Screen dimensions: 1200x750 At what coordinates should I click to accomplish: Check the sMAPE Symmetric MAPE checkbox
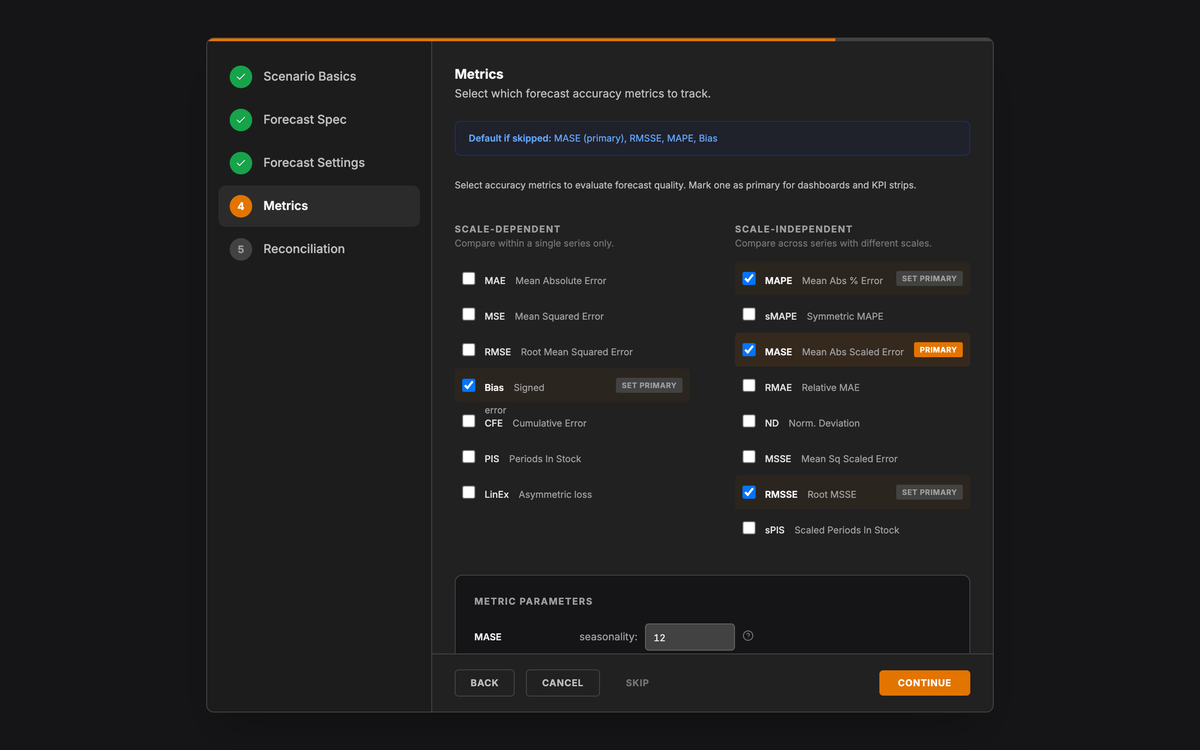tap(749, 315)
